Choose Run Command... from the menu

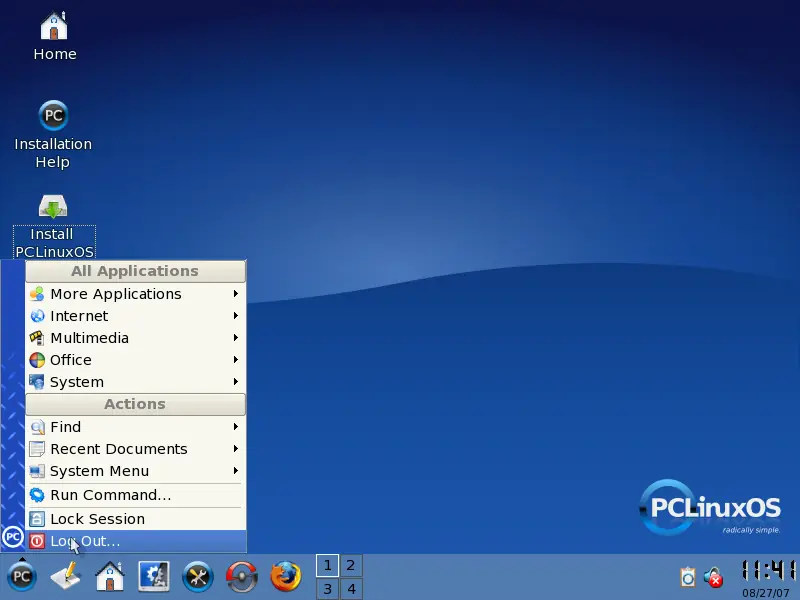click(136, 495)
